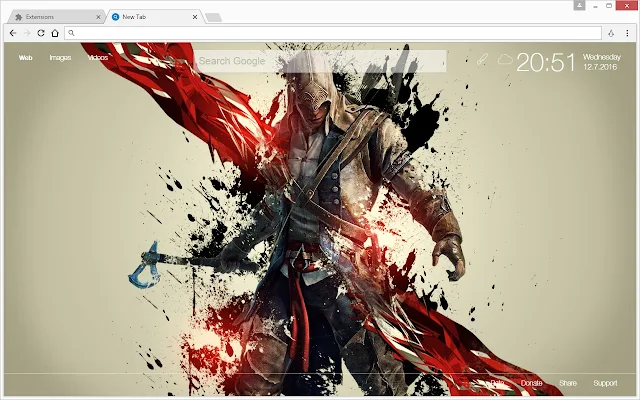
Task: Open the browser home page icon
Action: tap(55, 33)
